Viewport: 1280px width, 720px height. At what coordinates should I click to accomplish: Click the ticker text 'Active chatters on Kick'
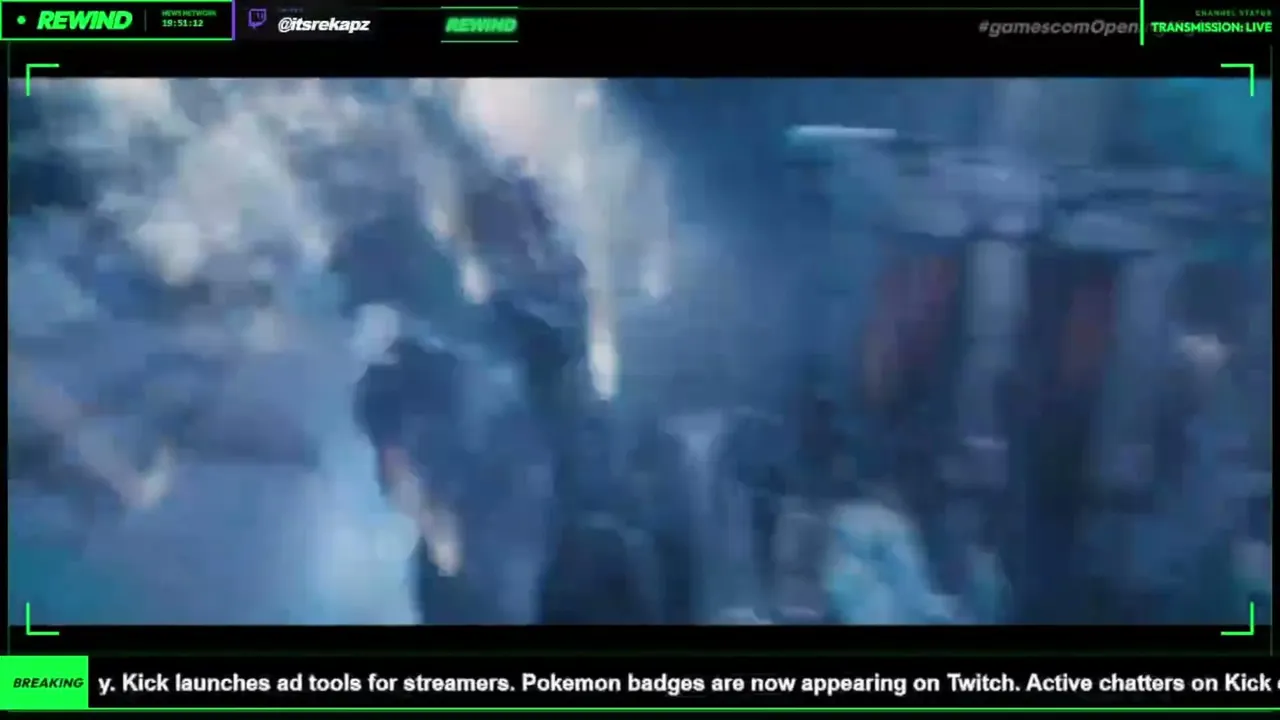pos(1148,683)
